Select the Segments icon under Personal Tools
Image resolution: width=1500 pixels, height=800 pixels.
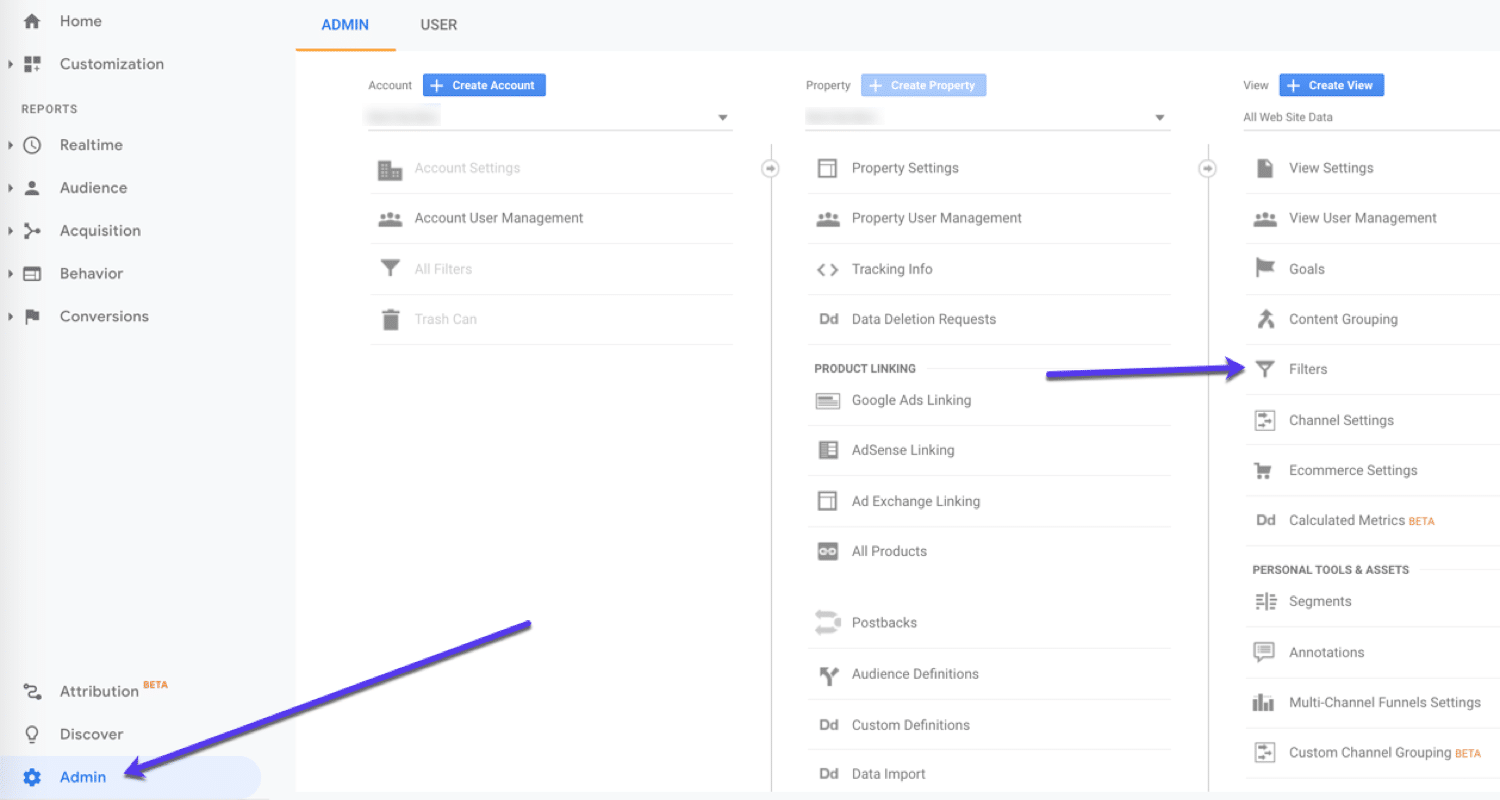click(x=1263, y=601)
